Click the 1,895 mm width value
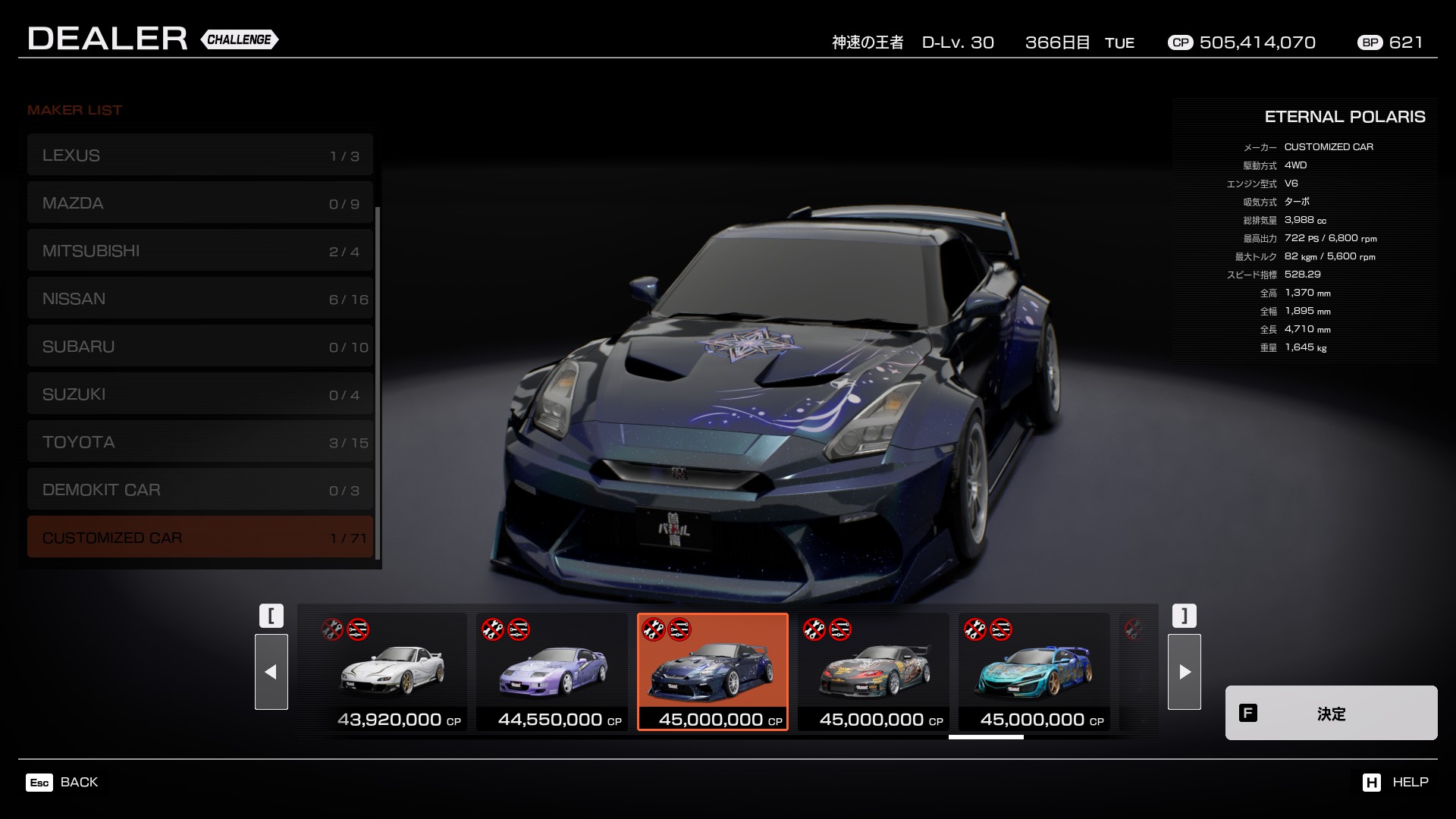The image size is (1456, 819). pyautogui.click(x=1307, y=311)
